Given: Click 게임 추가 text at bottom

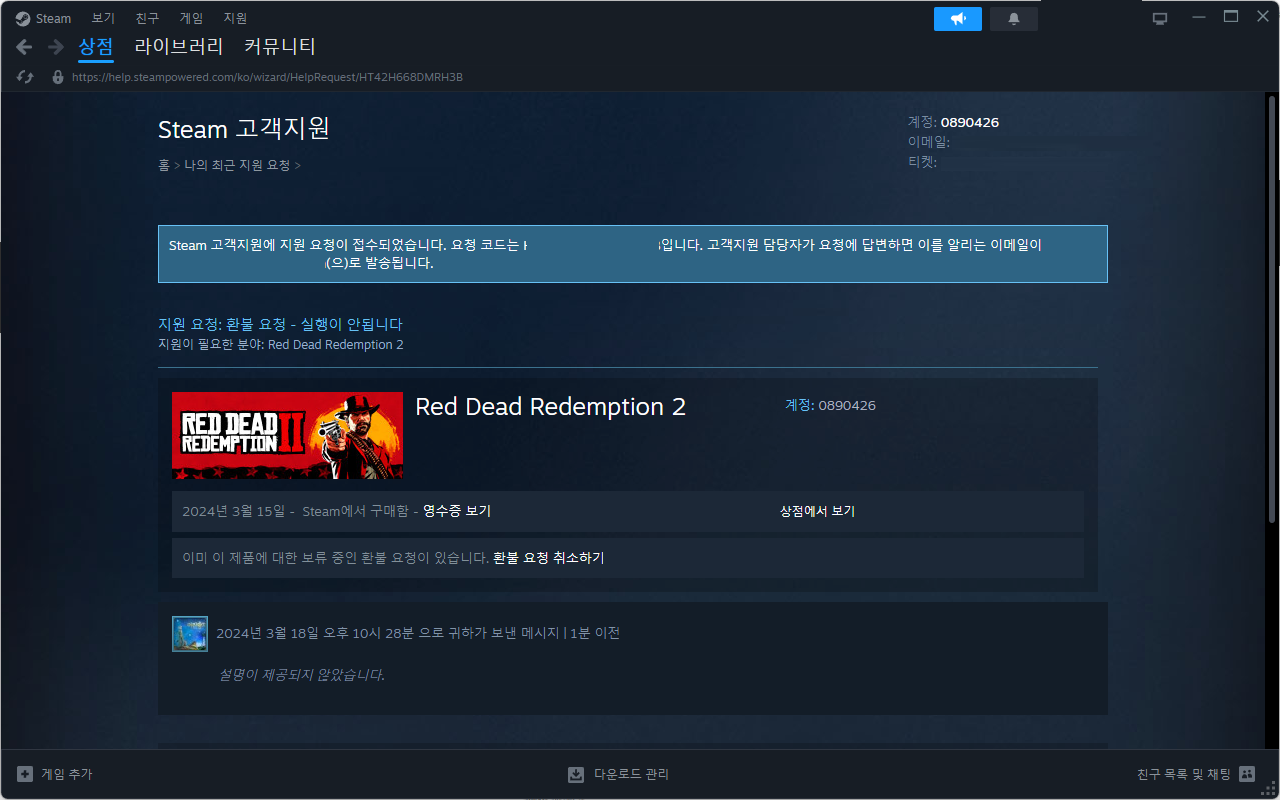Looking at the screenshot, I should click(66, 774).
